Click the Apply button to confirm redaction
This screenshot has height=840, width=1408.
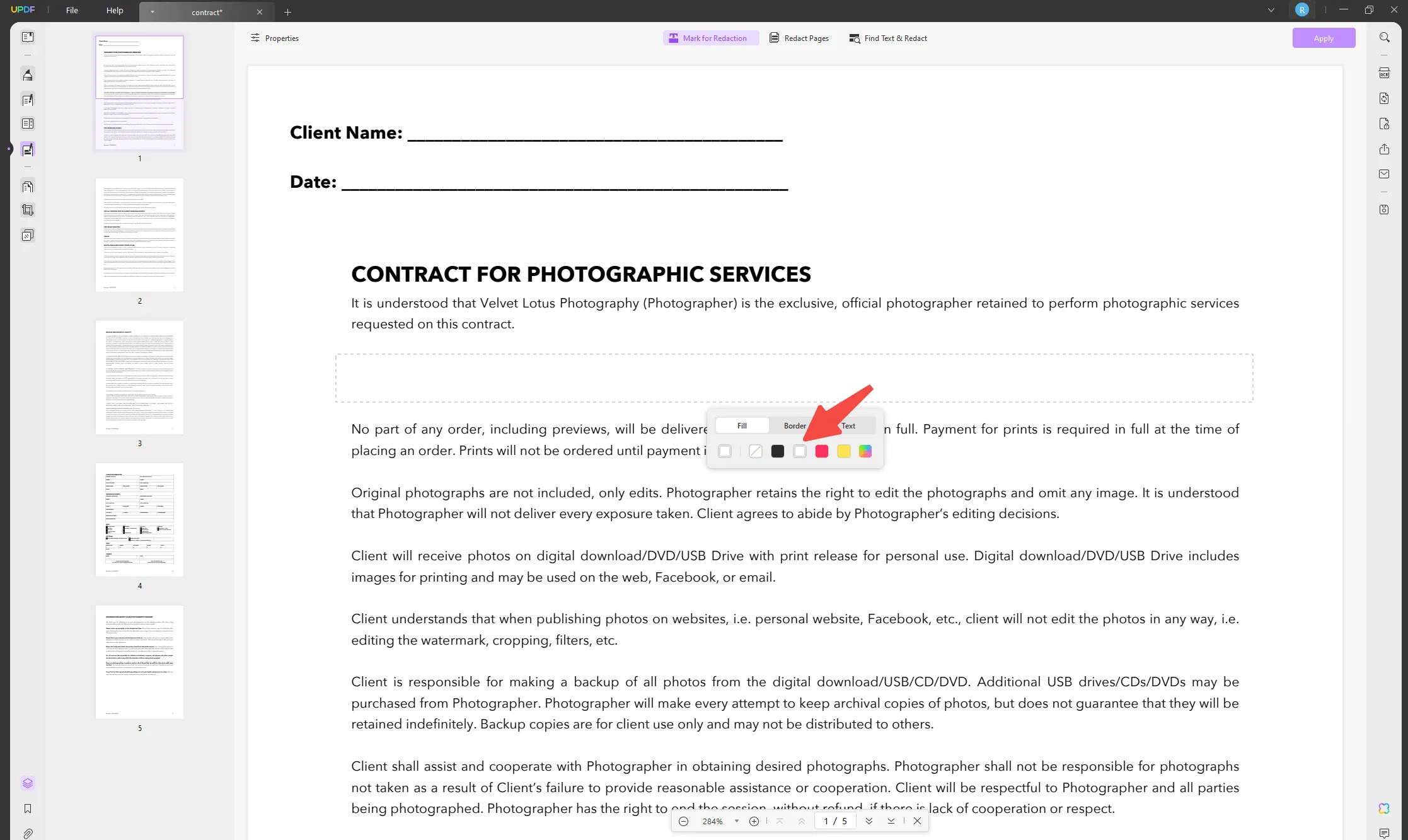click(1323, 38)
